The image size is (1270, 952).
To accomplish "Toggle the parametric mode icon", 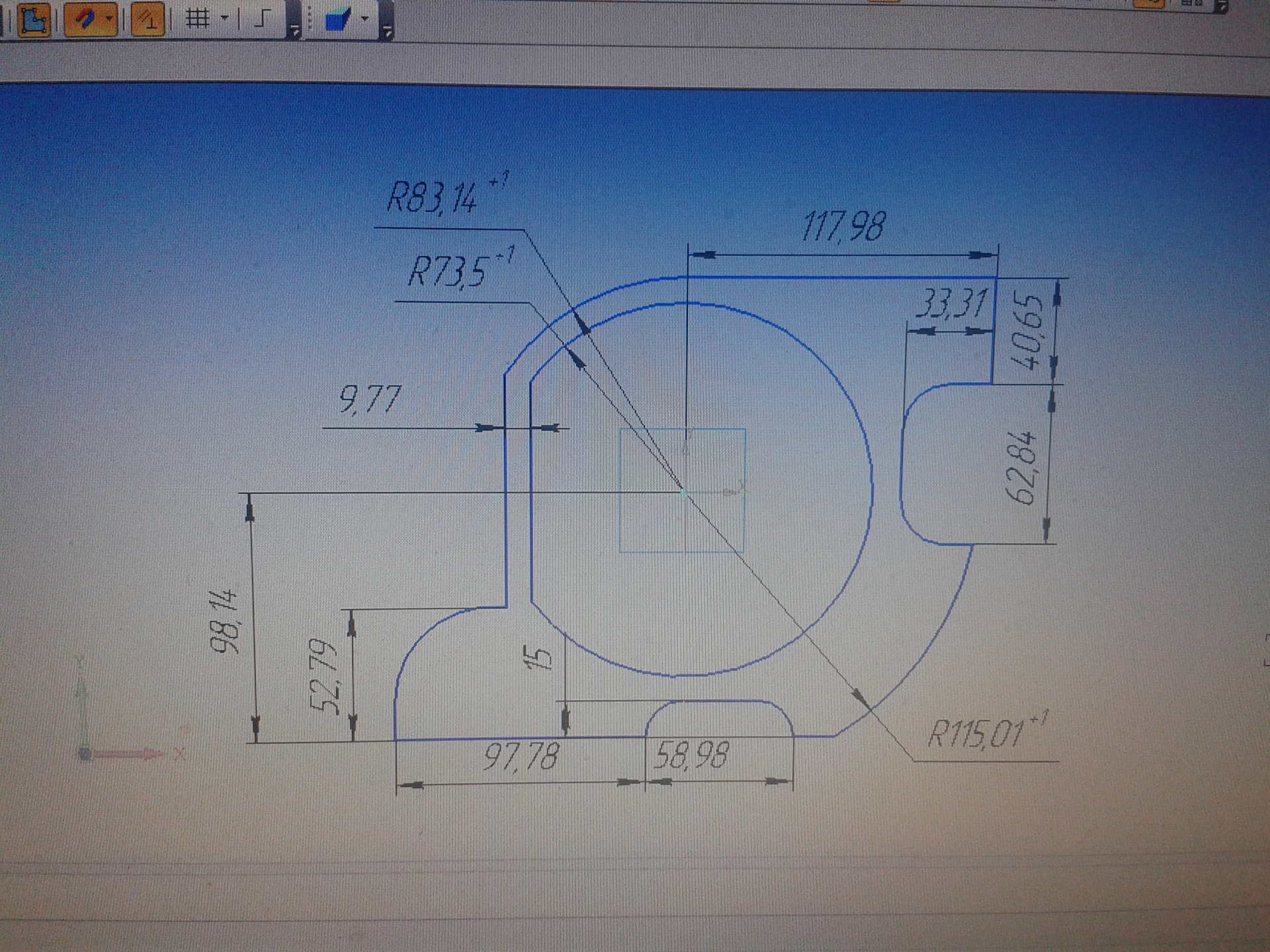I will (x=148, y=19).
